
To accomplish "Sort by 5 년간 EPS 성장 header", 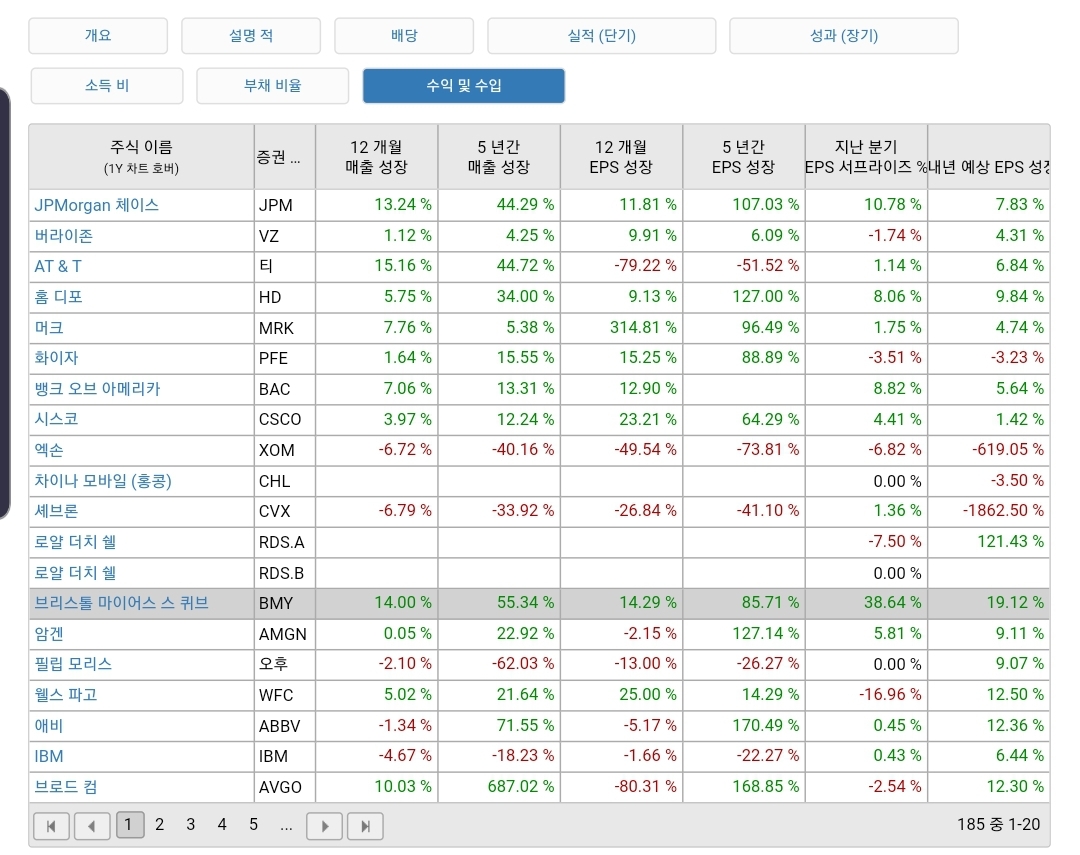I will coord(743,156).
